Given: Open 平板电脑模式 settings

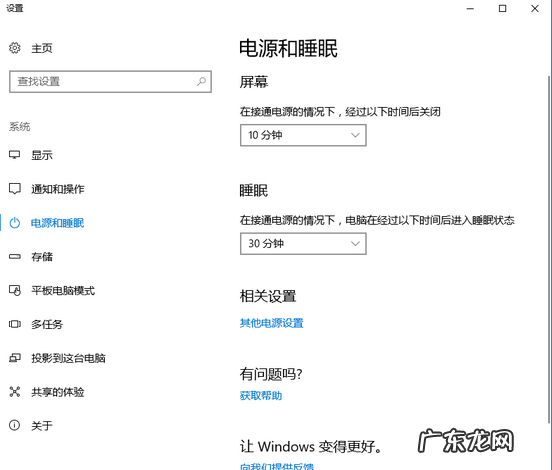Looking at the screenshot, I should (63, 290).
